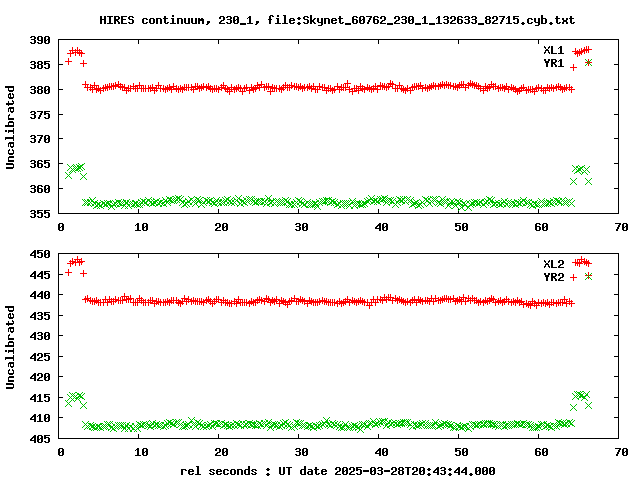
Task: Click the 360 y-axis value on the top plot
Action: (x=40, y=189)
